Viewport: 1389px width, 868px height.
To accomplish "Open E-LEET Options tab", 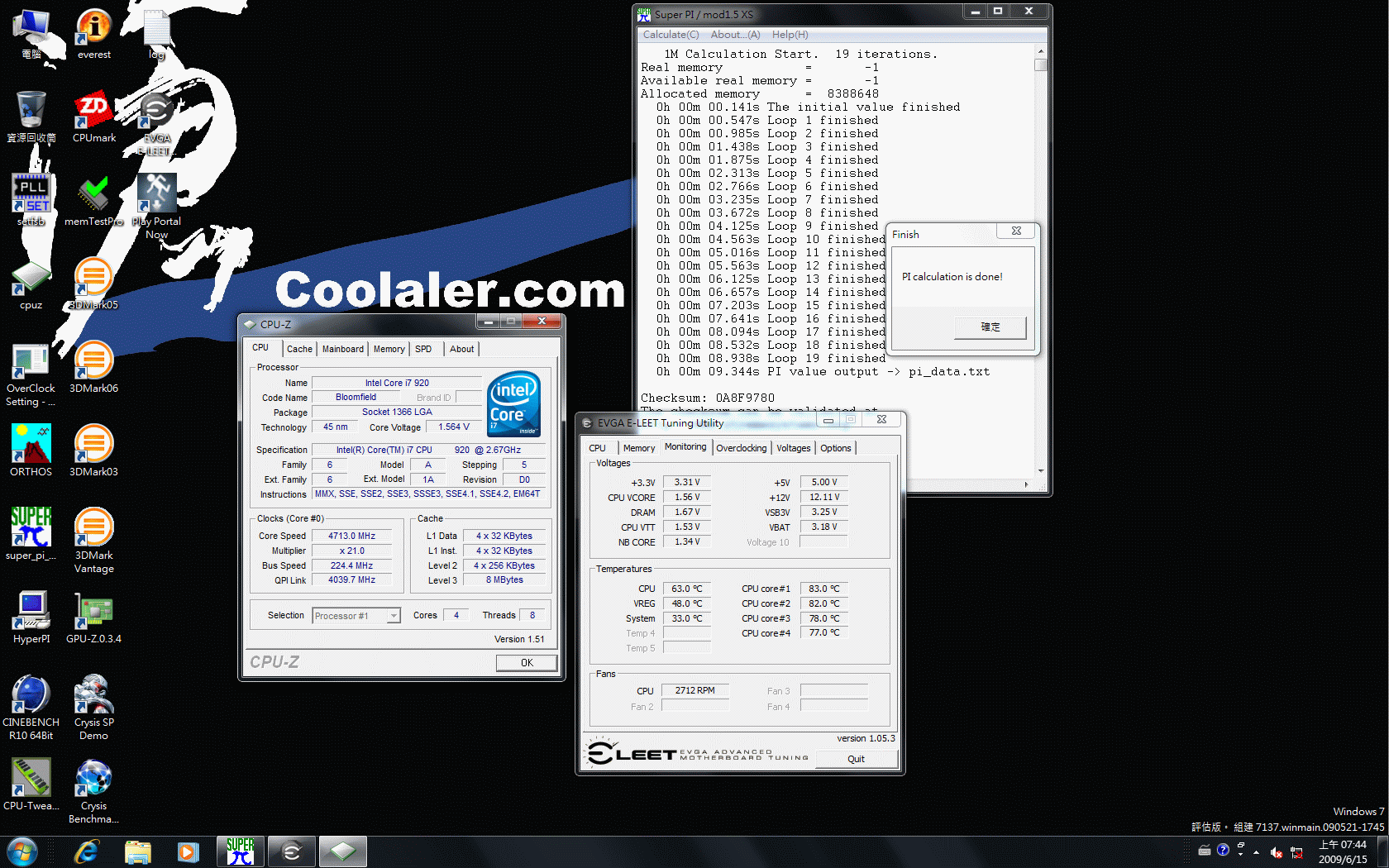I will [x=835, y=448].
